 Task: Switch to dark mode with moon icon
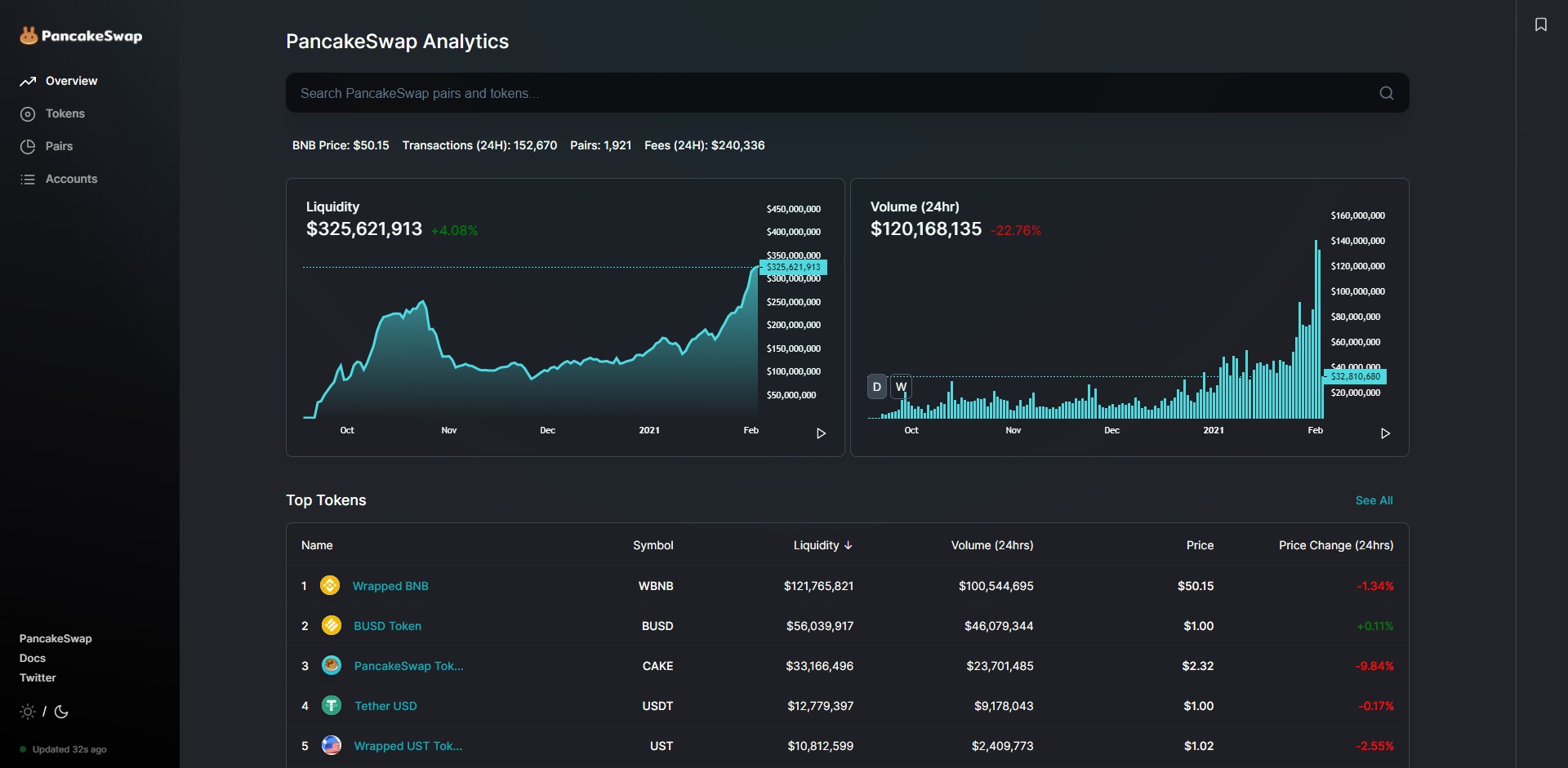(x=61, y=712)
